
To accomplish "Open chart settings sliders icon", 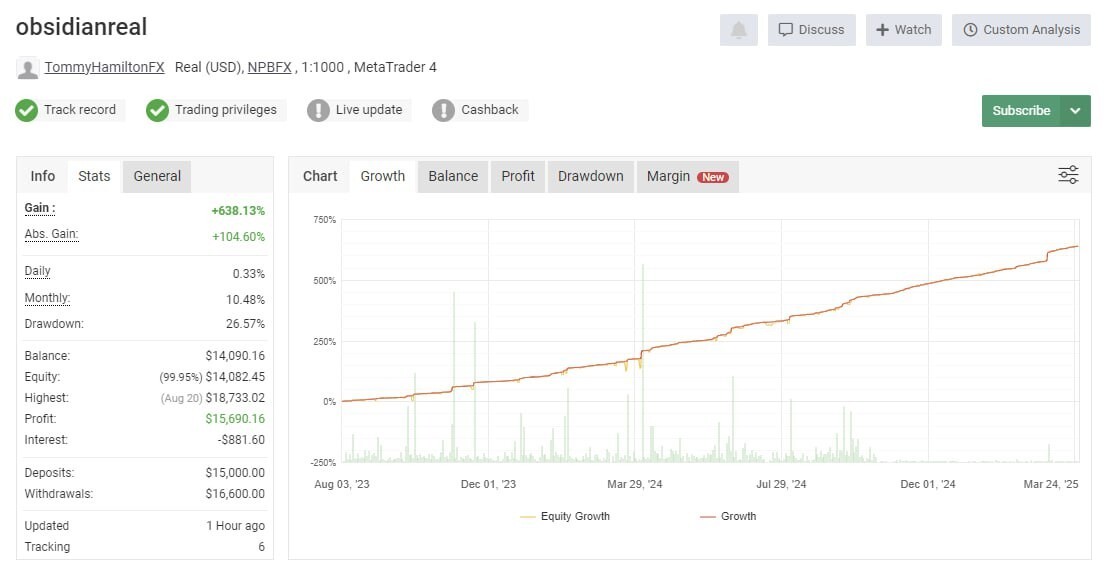I will click(1068, 175).
